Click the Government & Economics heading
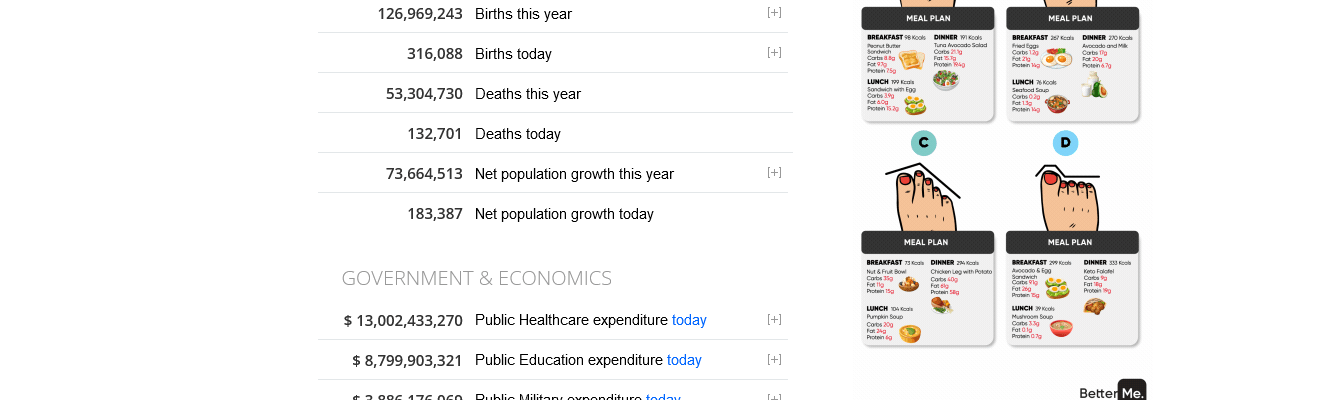The height and width of the screenshot is (400, 1341). pos(476,278)
